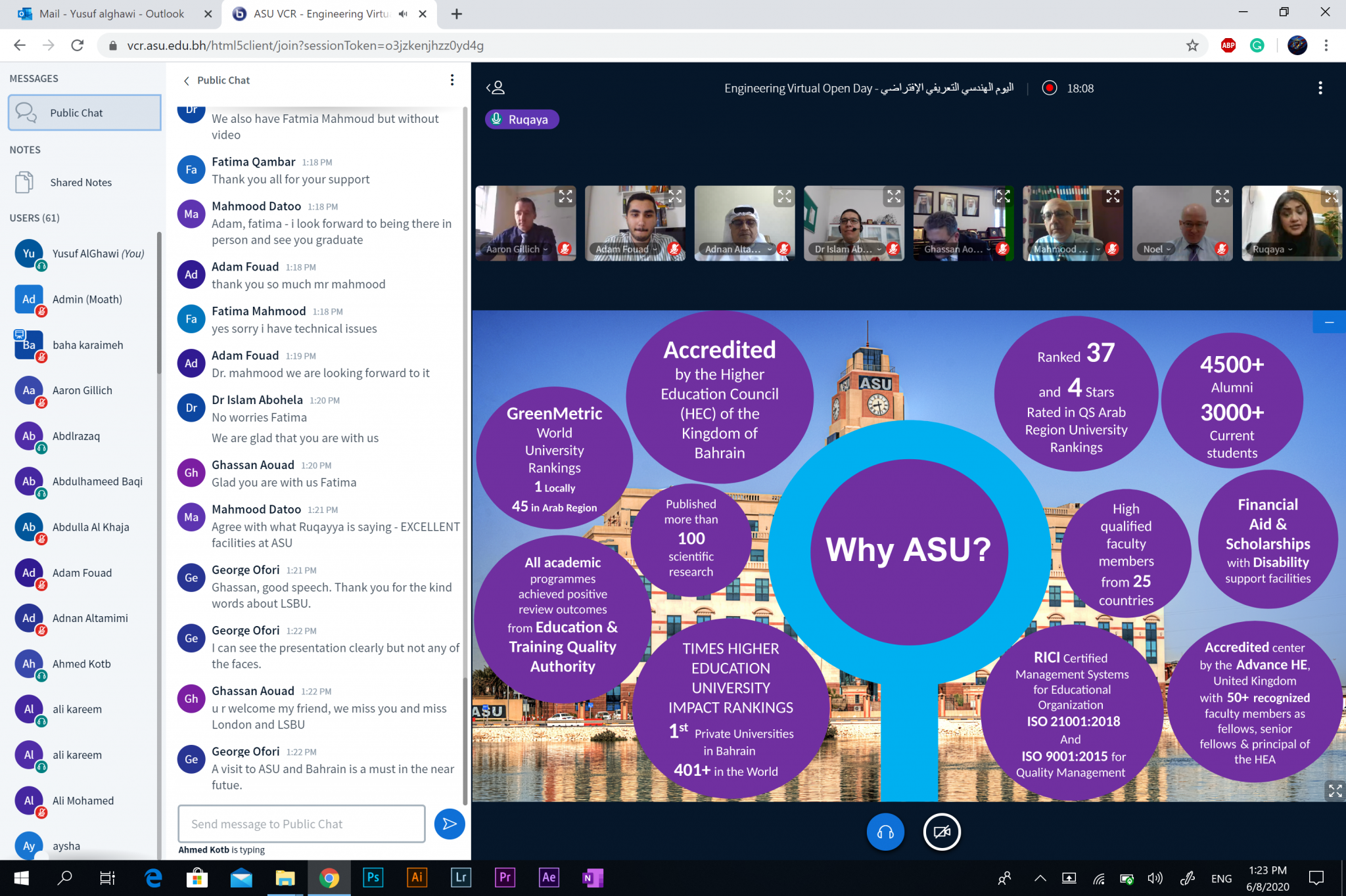
Task: Open Ghassan Ao... webcam name dropdown
Action: (957, 249)
